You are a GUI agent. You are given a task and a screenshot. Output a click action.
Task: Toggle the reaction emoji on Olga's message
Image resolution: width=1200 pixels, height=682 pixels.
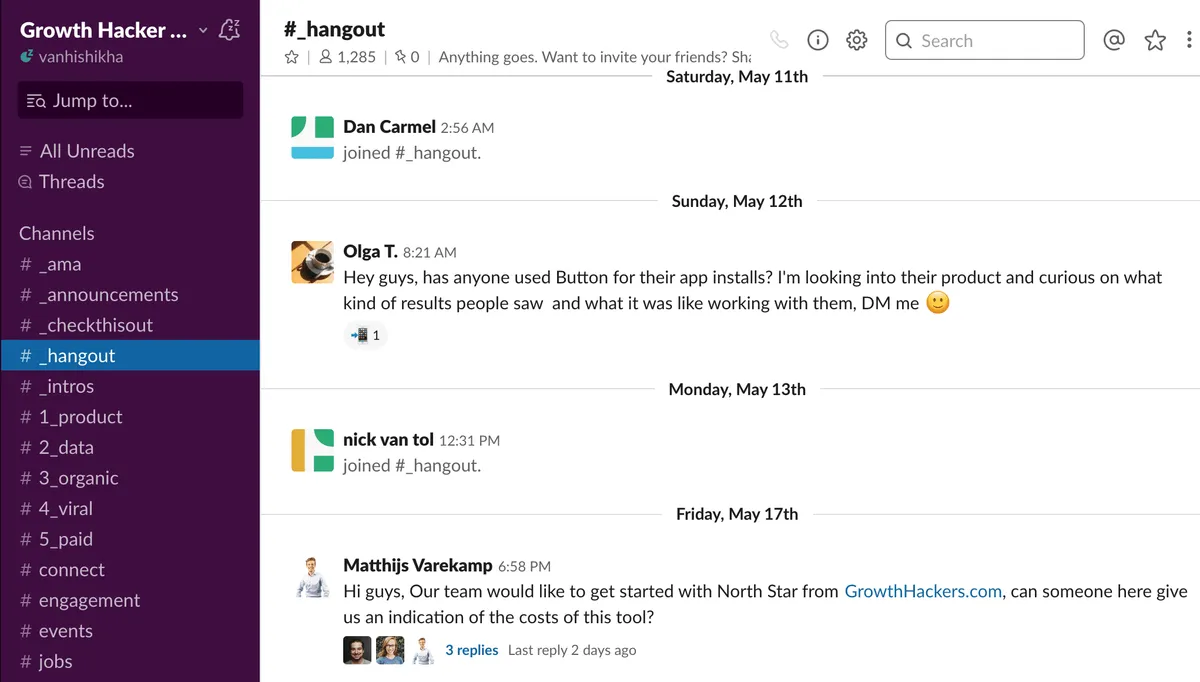point(366,335)
